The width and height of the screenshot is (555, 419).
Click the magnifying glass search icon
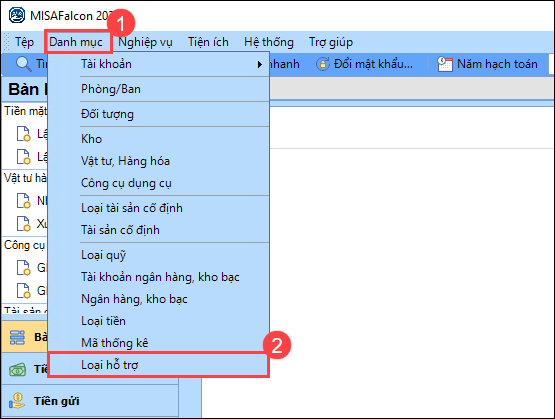(x=24, y=64)
